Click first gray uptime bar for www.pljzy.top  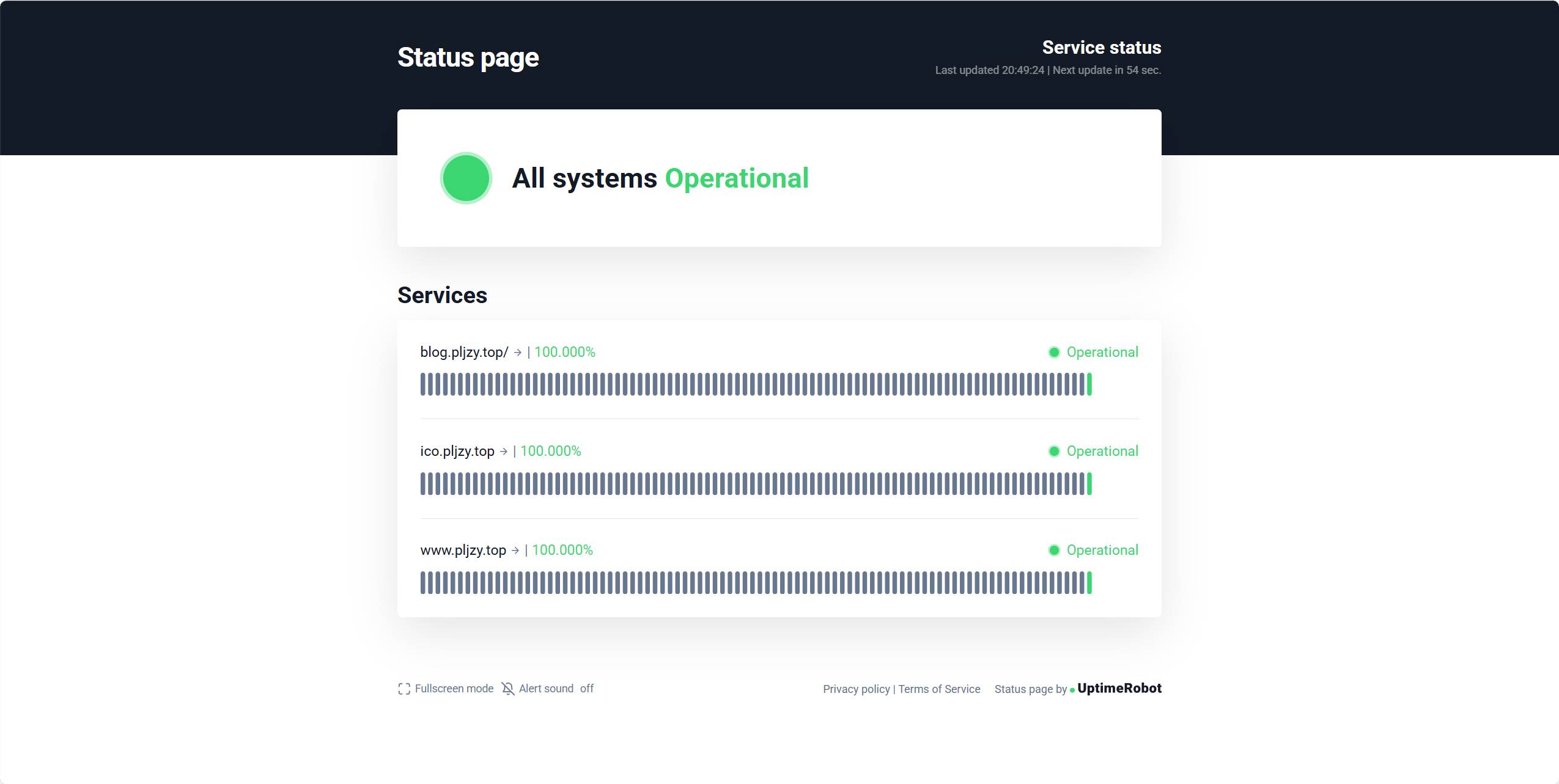pos(423,583)
